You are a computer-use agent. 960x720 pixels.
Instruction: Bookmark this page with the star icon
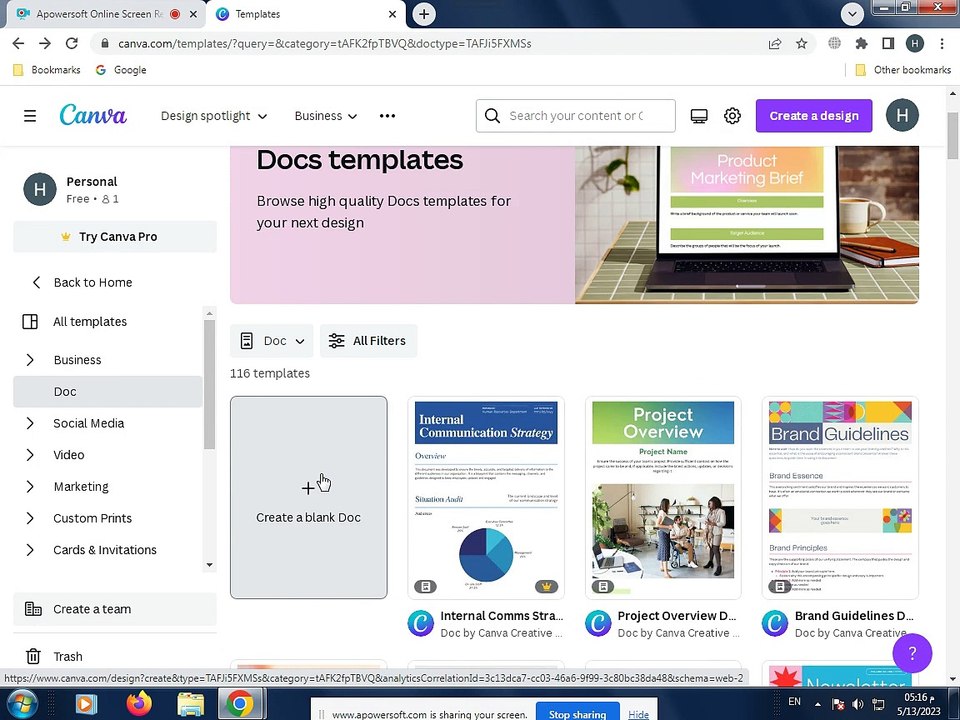tap(801, 43)
